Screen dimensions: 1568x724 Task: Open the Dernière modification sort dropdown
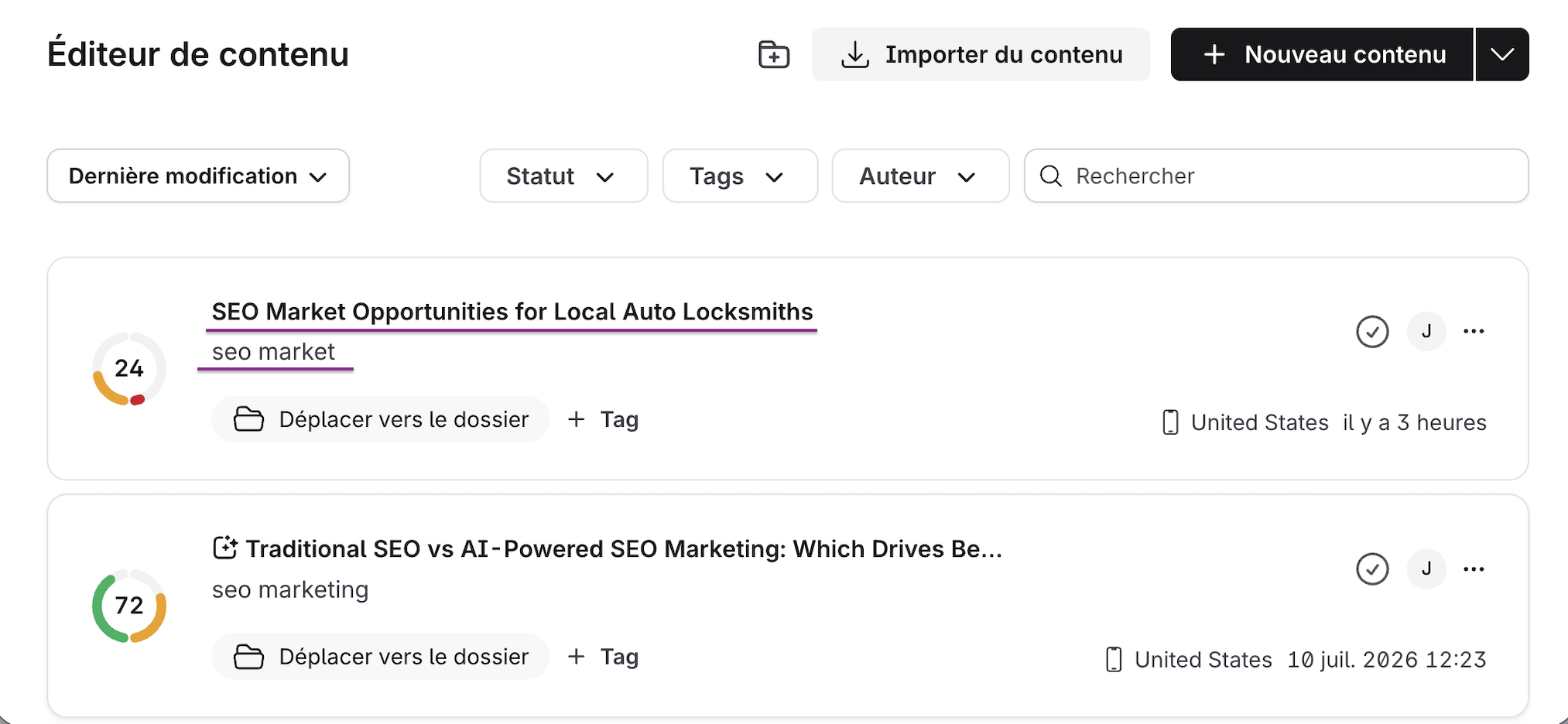point(198,176)
